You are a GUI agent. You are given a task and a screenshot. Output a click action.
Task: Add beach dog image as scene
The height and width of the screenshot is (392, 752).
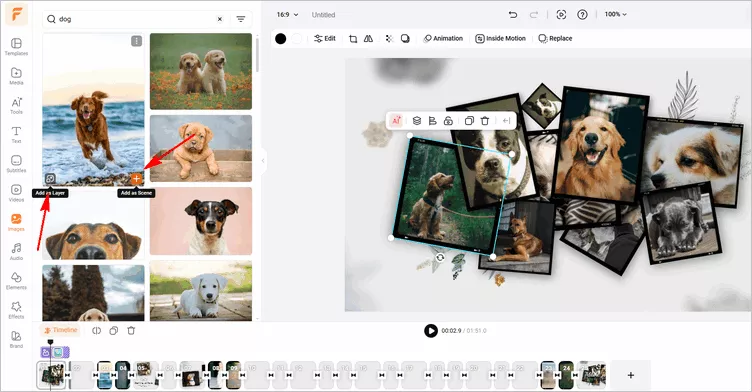137,179
